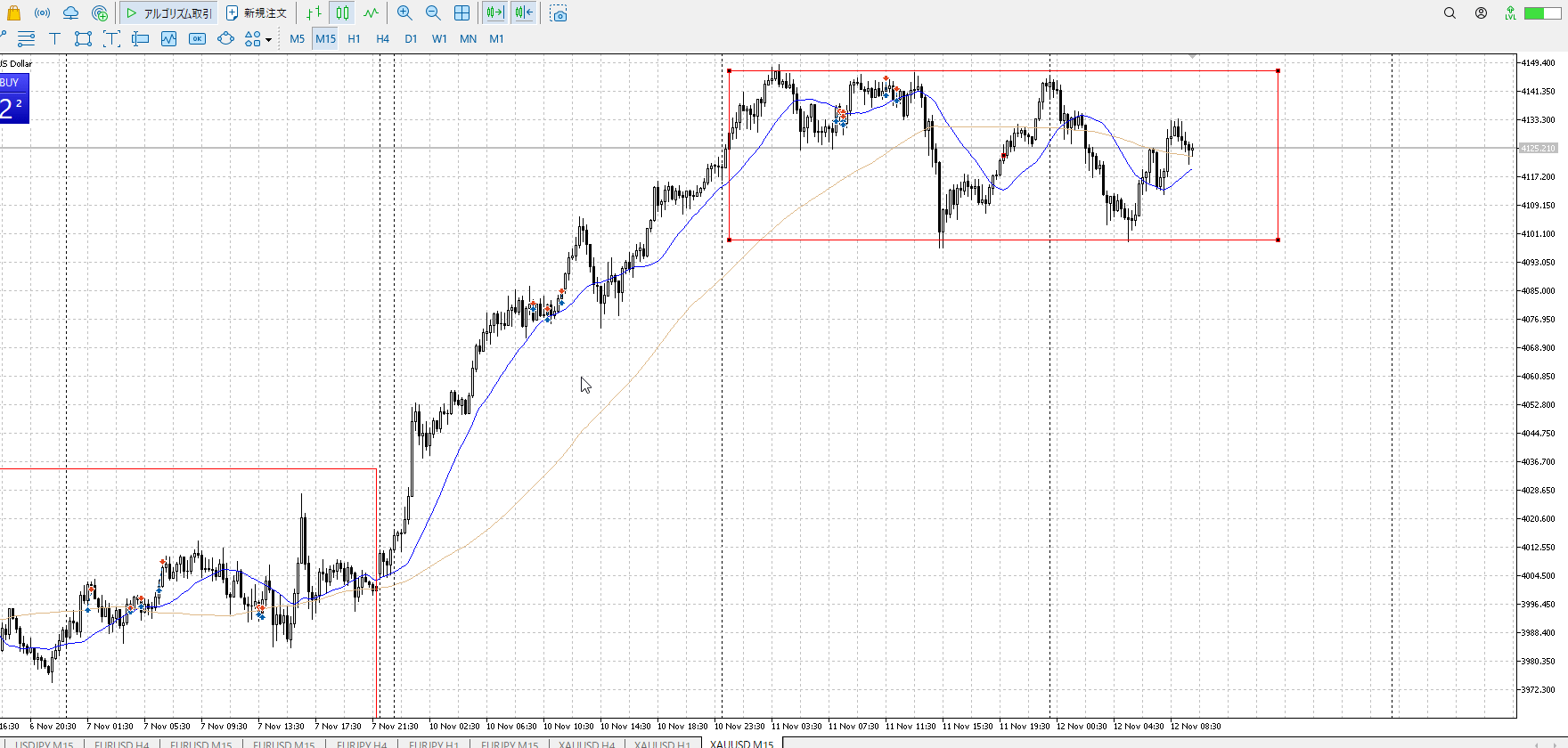Select the rectangle shape drawing tool
The height and width of the screenshot is (748, 1568).
[x=83, y=38]
